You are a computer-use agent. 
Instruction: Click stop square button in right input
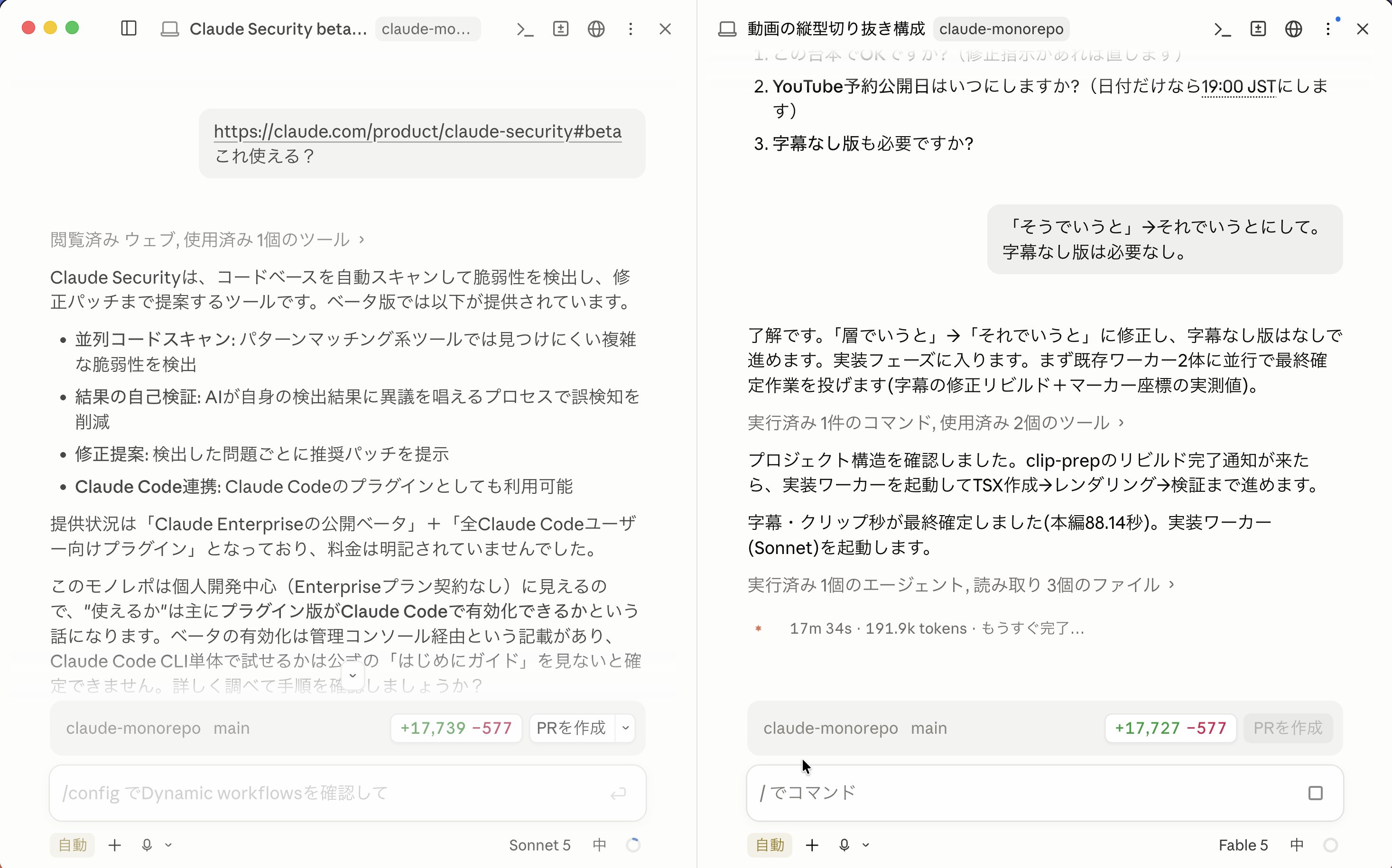pyautogui.click(x=1315, y=794)
